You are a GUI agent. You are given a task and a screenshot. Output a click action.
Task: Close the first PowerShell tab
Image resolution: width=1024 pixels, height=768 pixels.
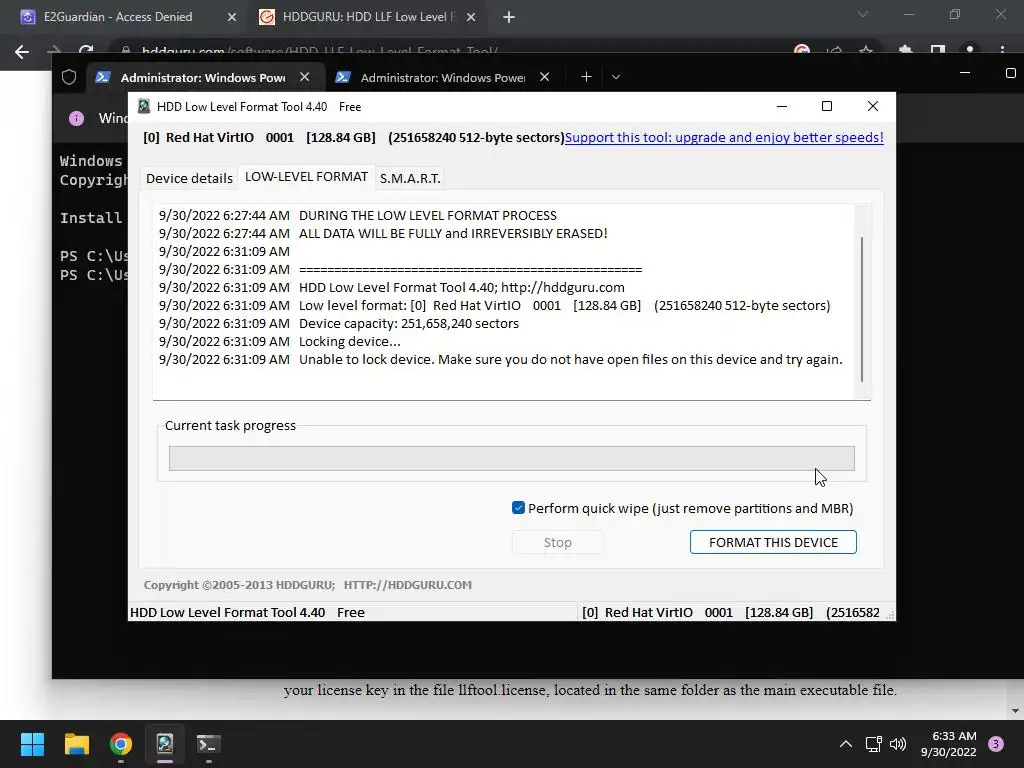point(304,77)
